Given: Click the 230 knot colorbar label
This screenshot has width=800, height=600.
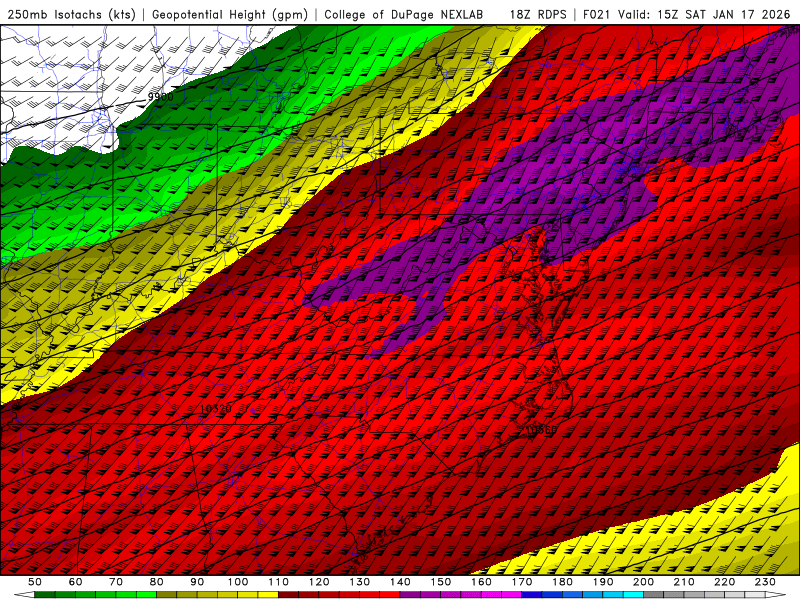Looking at the screenshot, I should pos(765,582).
